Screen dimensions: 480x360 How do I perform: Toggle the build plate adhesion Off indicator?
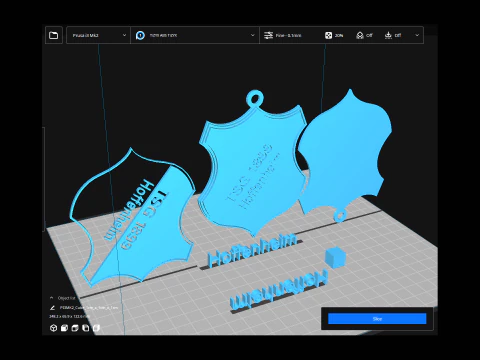tap(392, 35)
